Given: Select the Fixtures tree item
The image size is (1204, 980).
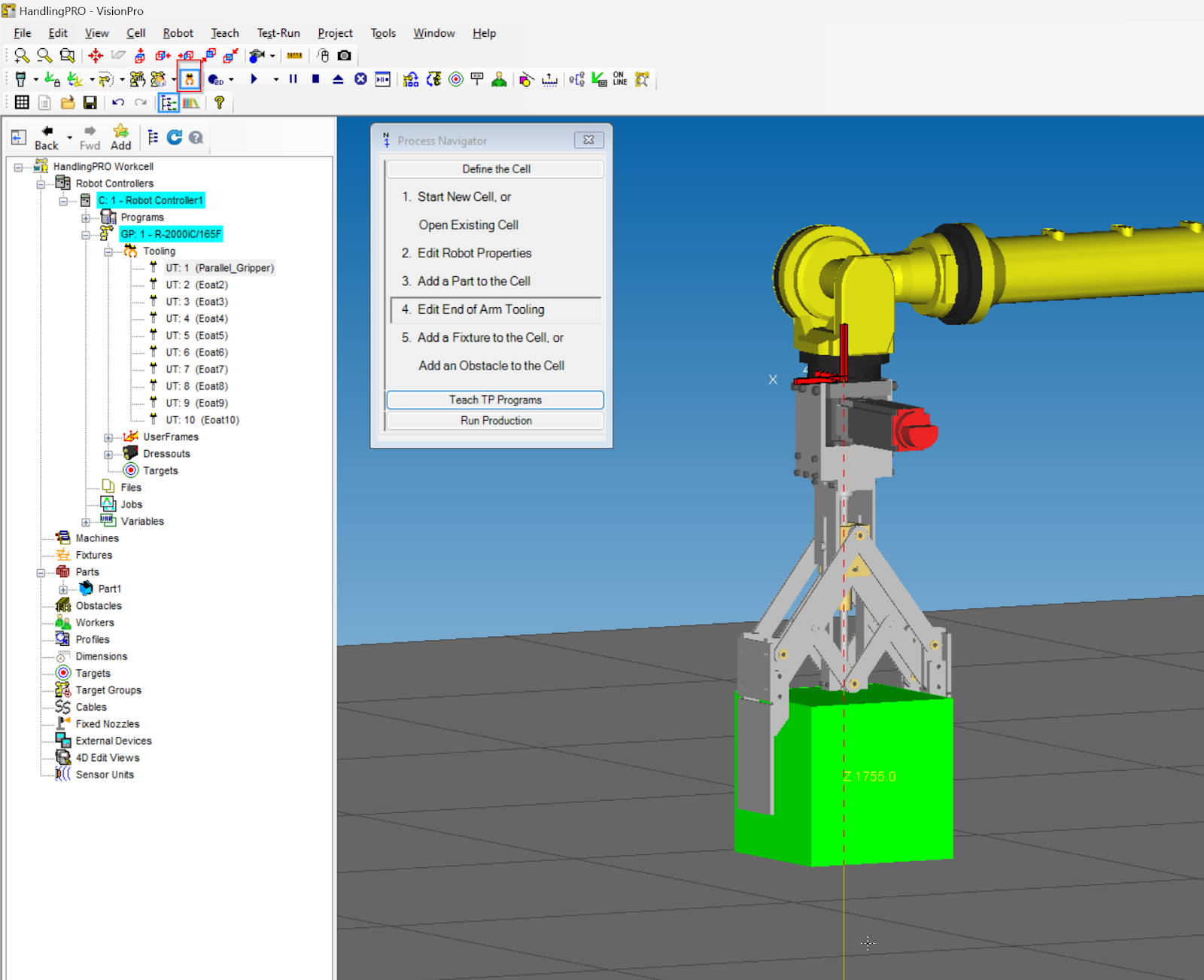Looking at the screenshot, I should point(94,555).
